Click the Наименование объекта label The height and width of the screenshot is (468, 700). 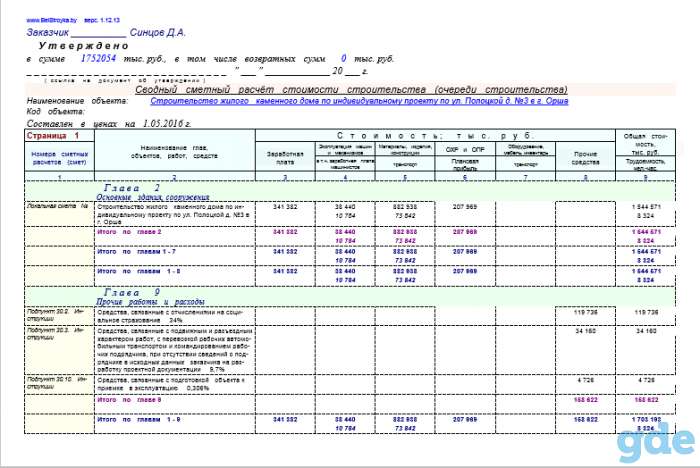(x=77, y=101)
